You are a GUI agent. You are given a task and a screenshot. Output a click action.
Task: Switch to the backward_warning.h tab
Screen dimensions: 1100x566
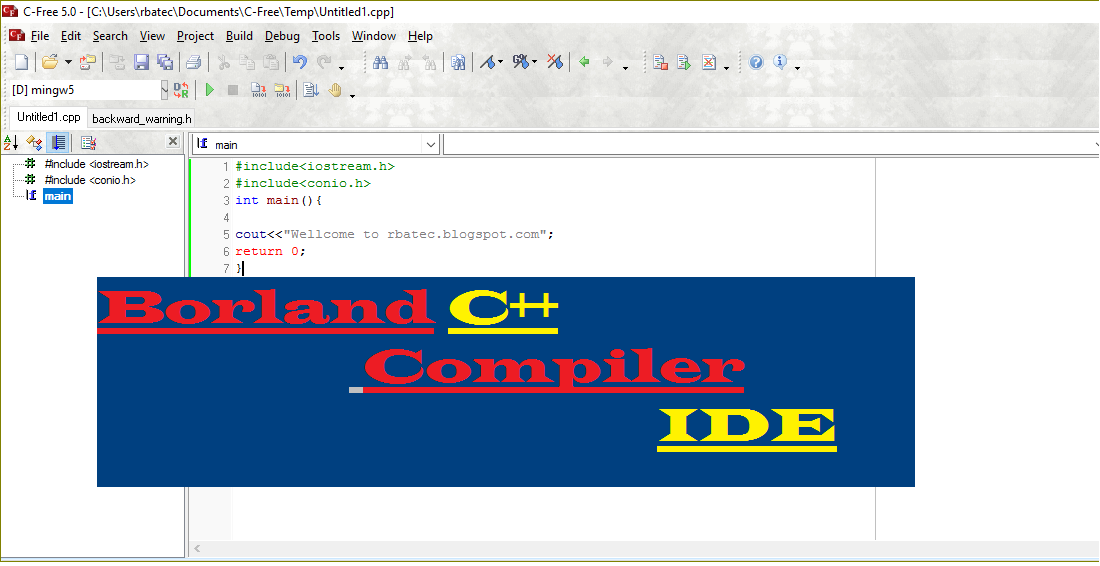[x=142, y=119]
